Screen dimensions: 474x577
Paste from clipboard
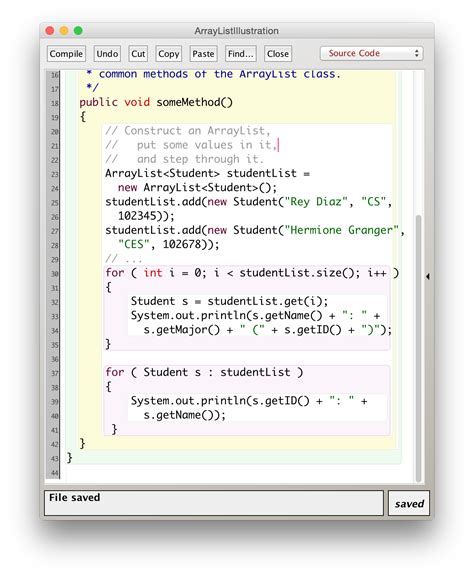click(x=203, y=54)
